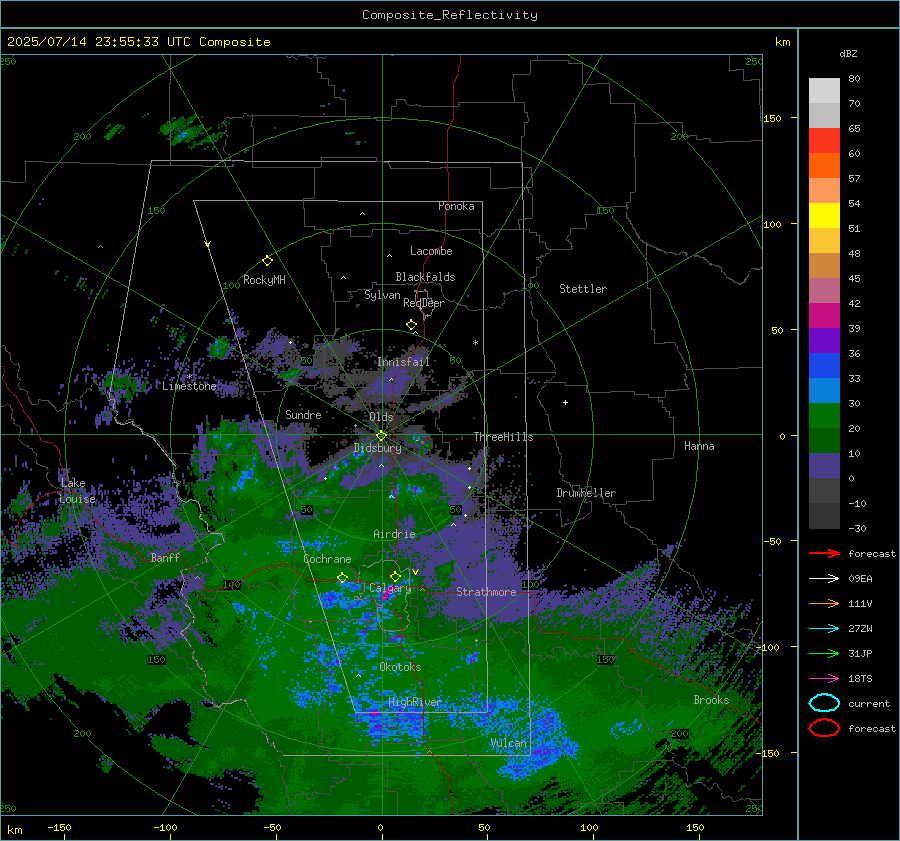Click the HighRiver town label
This screenshot has width=900, height=841.
[414, 702]
